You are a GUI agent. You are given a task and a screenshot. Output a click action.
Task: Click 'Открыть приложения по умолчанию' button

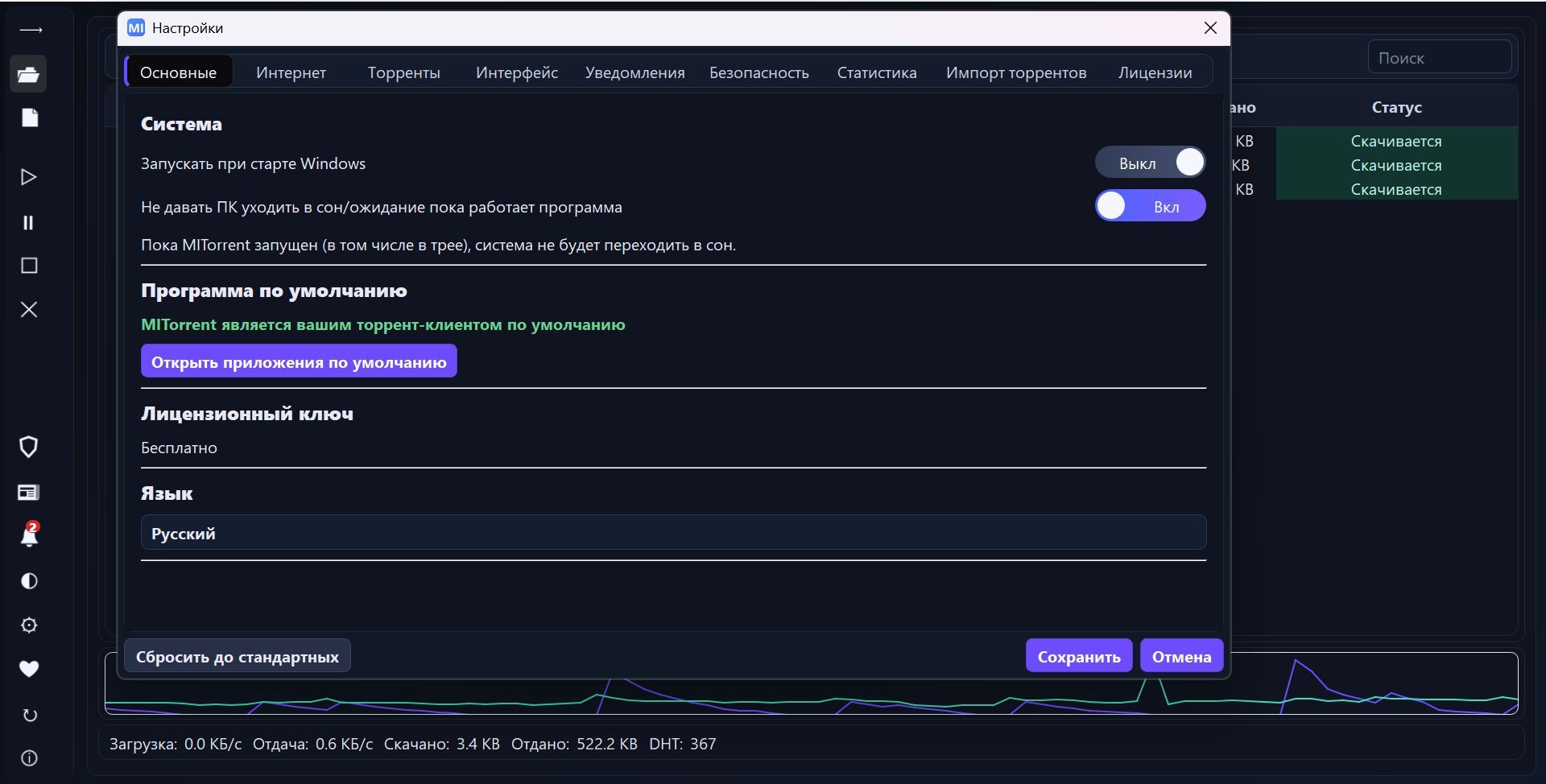click(x=299, y=361)
